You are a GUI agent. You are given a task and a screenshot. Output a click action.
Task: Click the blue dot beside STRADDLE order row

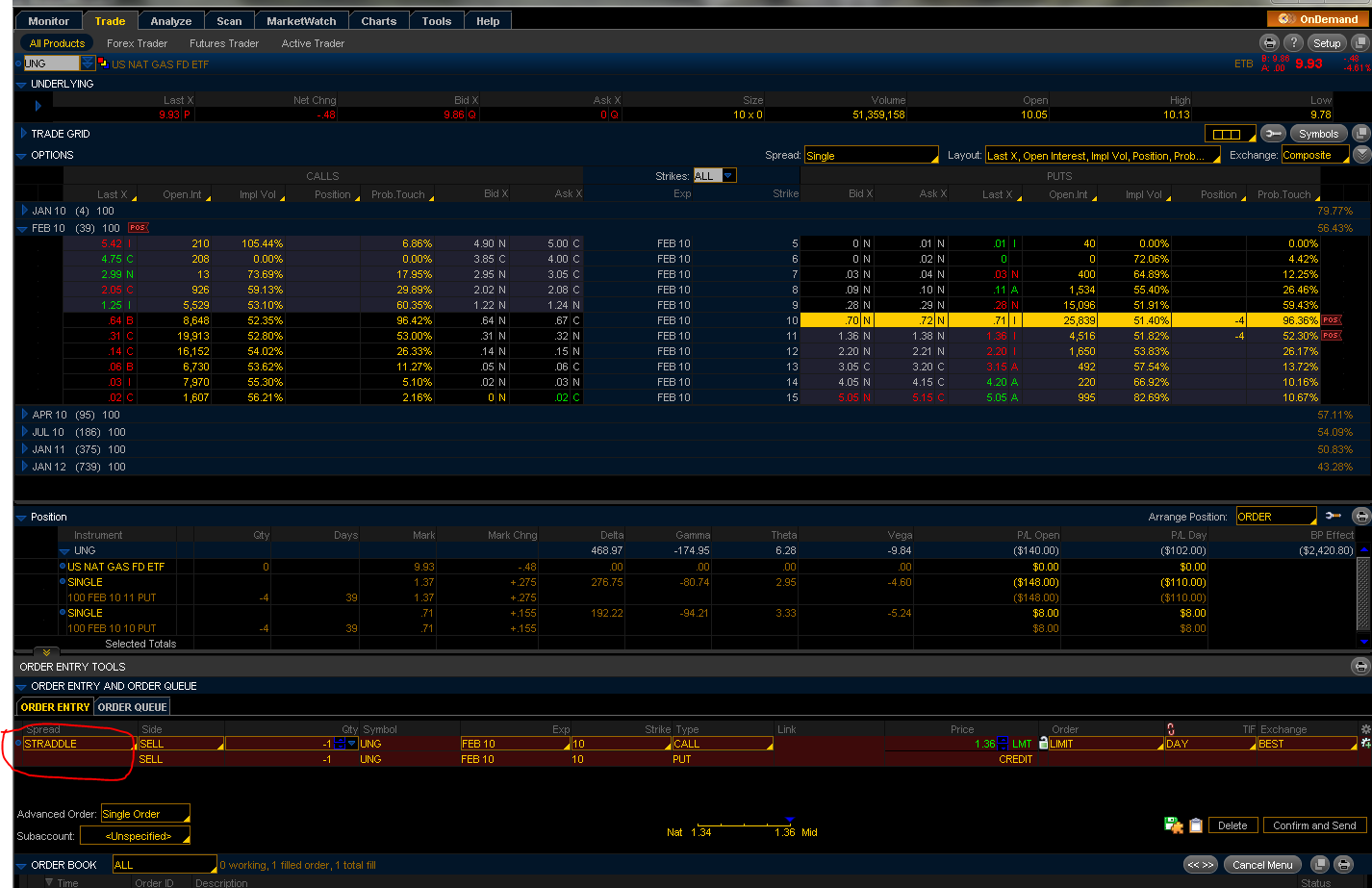click(x=18, y=744)
